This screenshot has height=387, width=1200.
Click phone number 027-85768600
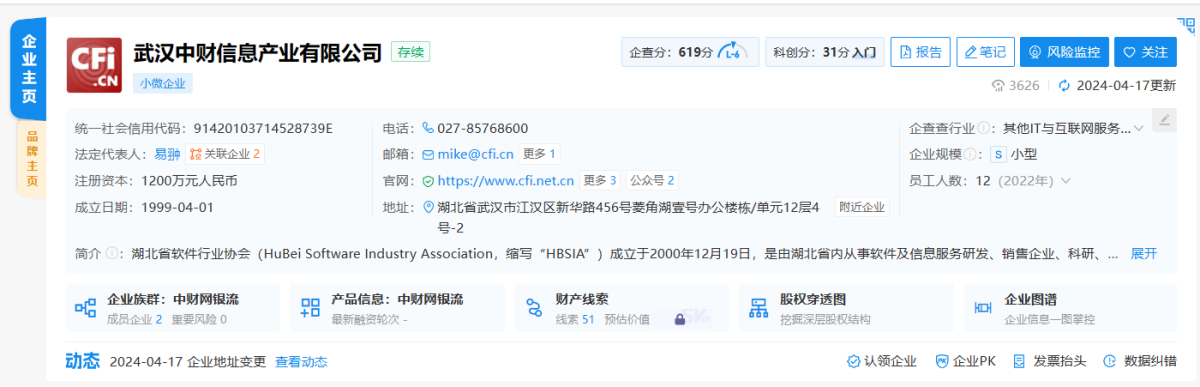pyautogui.click(x=482, y=128)
